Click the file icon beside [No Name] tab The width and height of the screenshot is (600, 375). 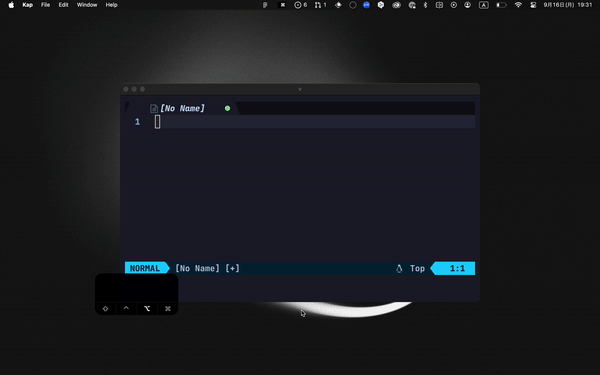[x=154, y=109]
